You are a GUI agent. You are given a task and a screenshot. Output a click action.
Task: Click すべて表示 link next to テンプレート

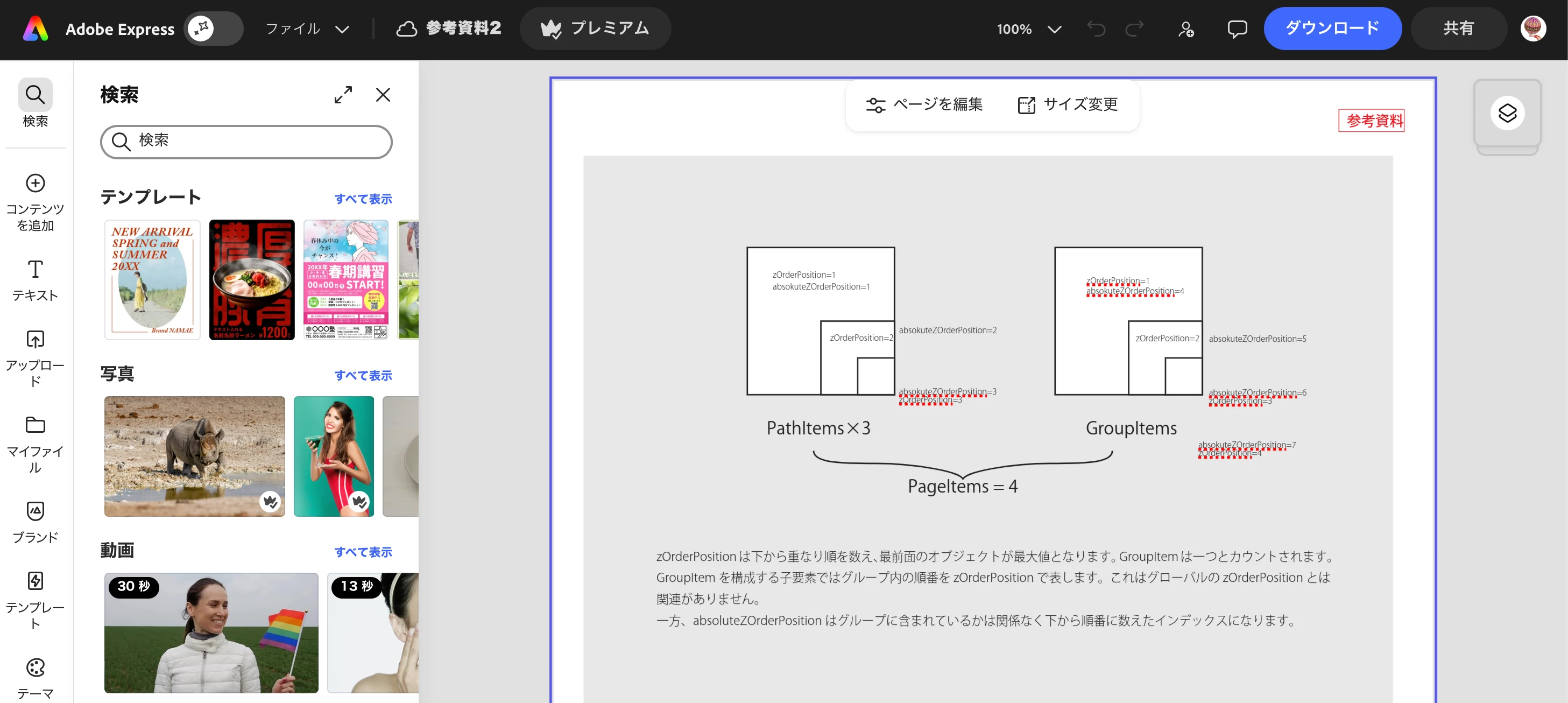[x=363, y=199]
